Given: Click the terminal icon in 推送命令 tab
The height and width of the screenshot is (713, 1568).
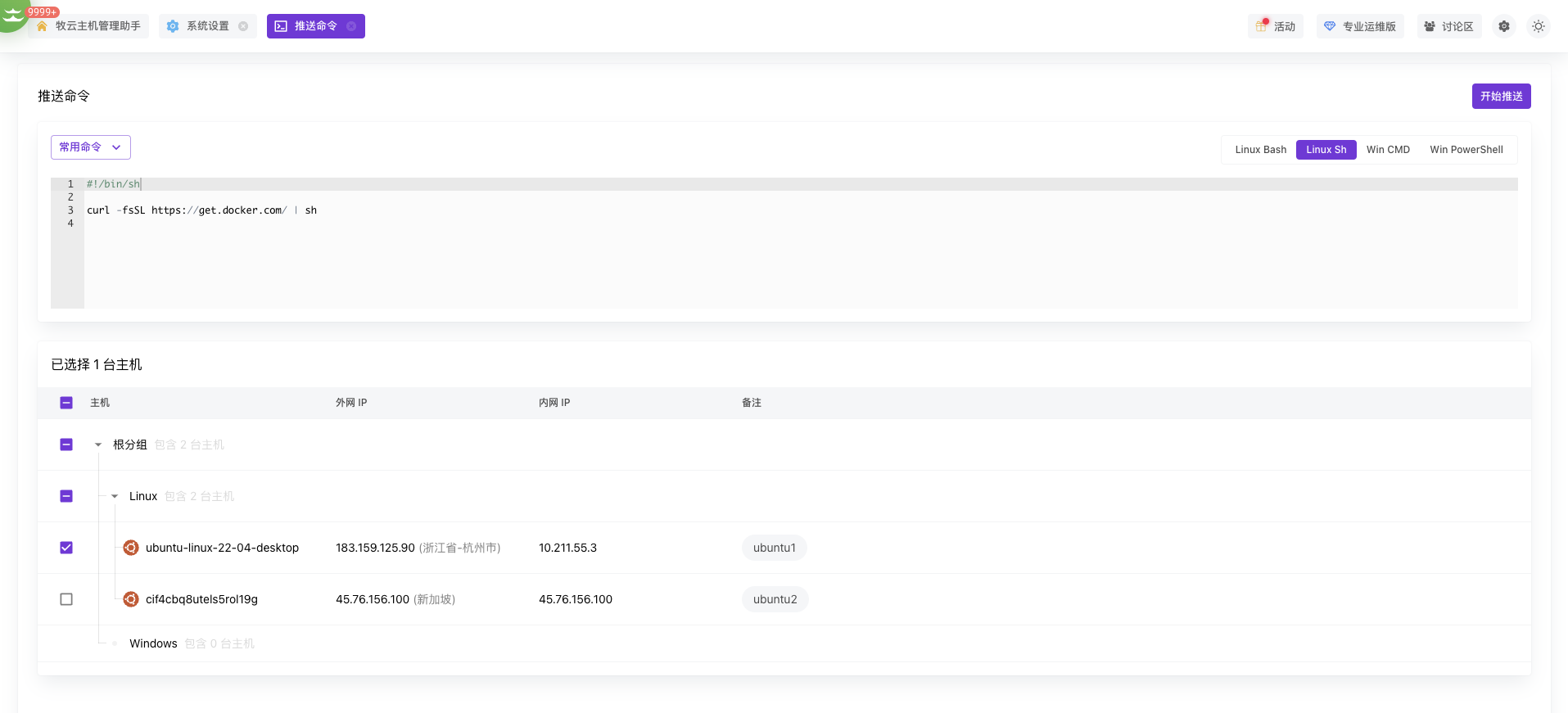Looking at the screenshot, I should click(x=281, y=26).
